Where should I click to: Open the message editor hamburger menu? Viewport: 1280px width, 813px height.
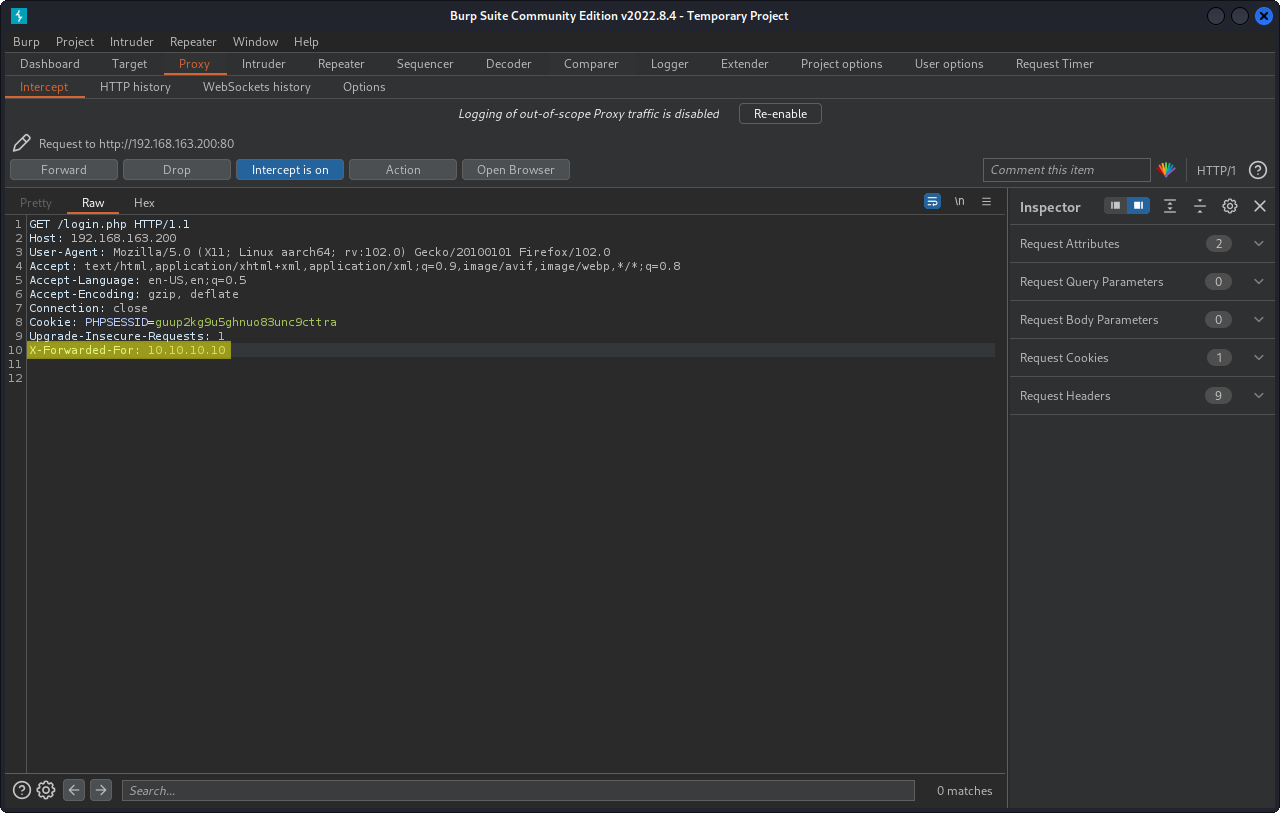pyautogui.click(x=986, y=201)
